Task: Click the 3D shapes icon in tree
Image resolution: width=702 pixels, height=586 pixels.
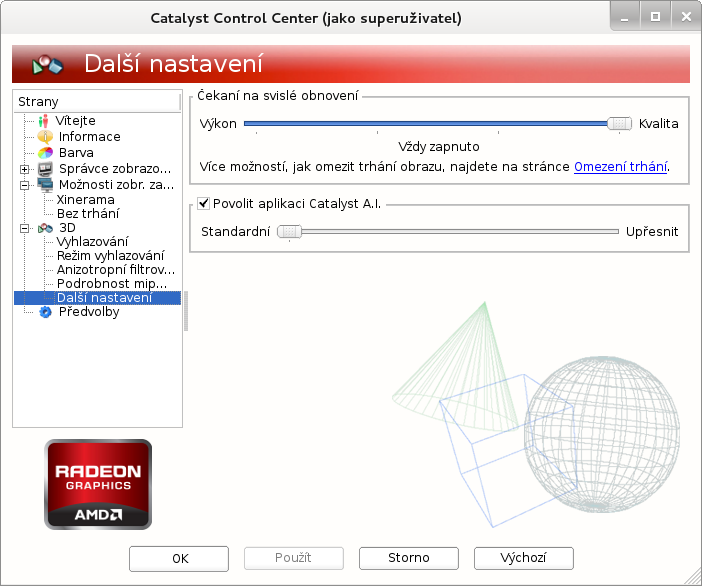Action: (45, 228)
